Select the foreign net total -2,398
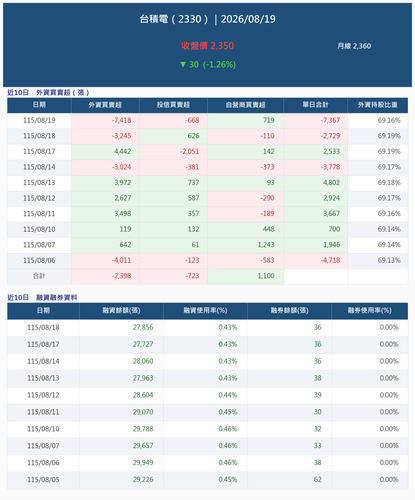The width and height of the screenshot is (415, 500). (121, 276)
